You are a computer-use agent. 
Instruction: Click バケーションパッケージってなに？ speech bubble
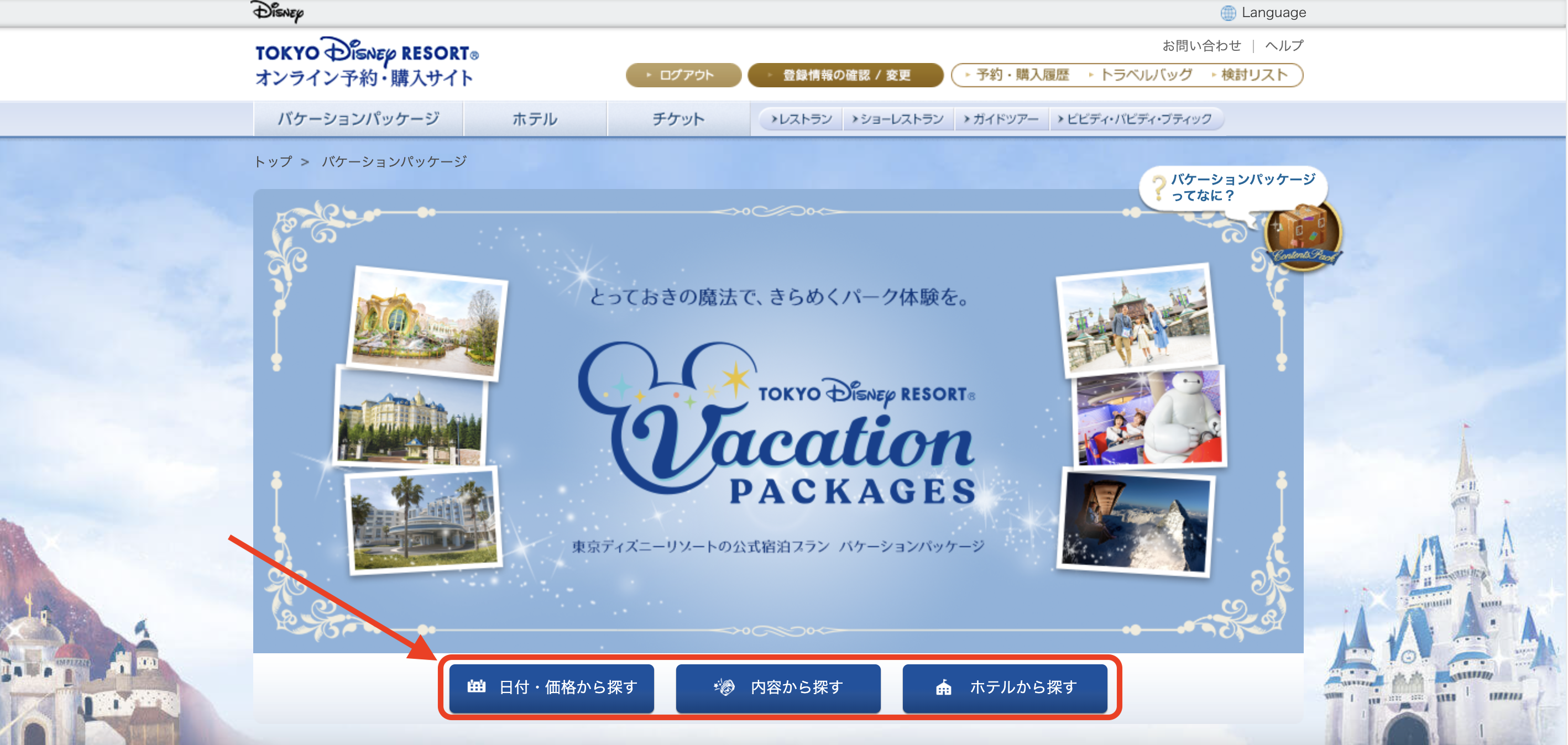pos(1233,188)
